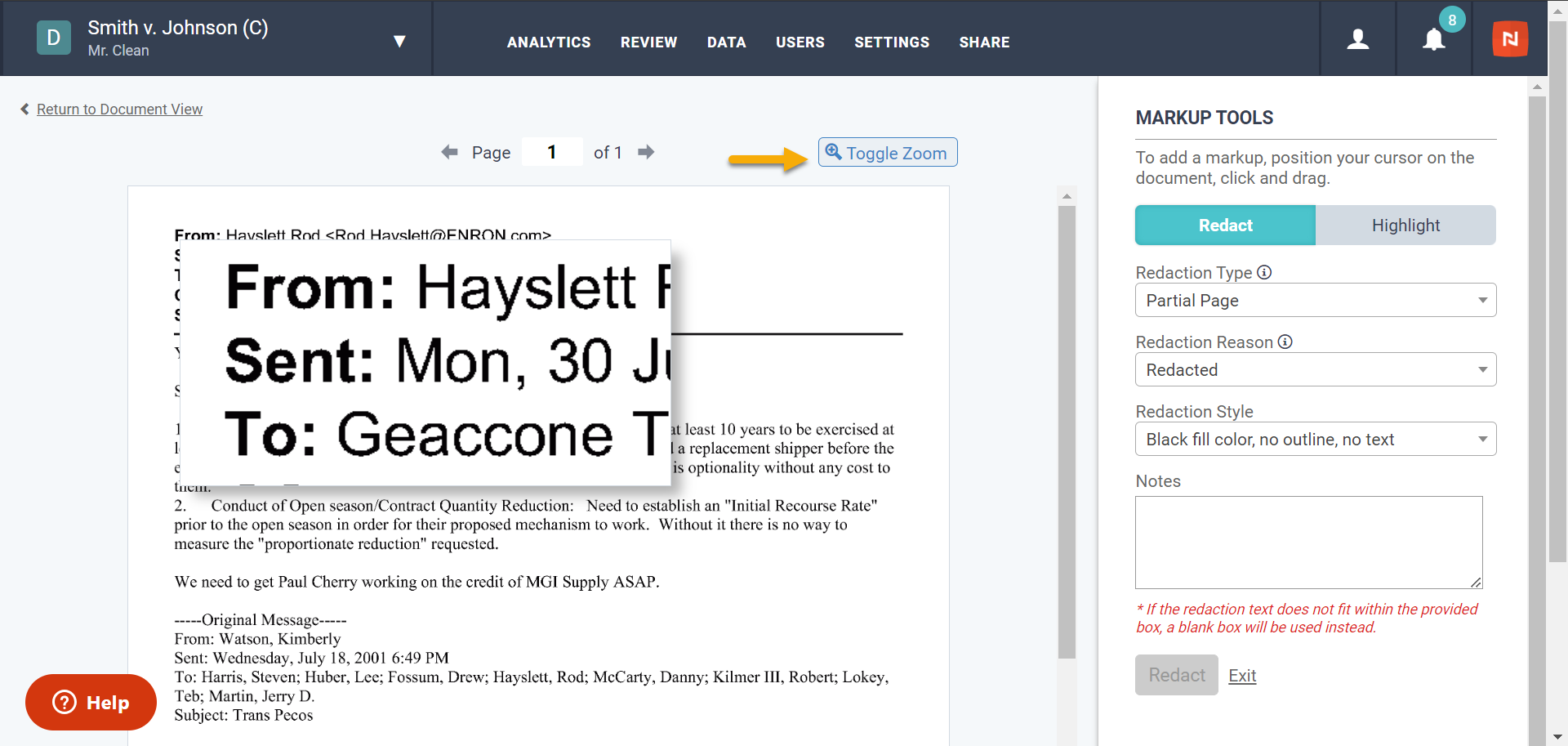This screenshot has height=746, width=1568.
Task: Open the Users menu
Action: click(x=800, y=42)
